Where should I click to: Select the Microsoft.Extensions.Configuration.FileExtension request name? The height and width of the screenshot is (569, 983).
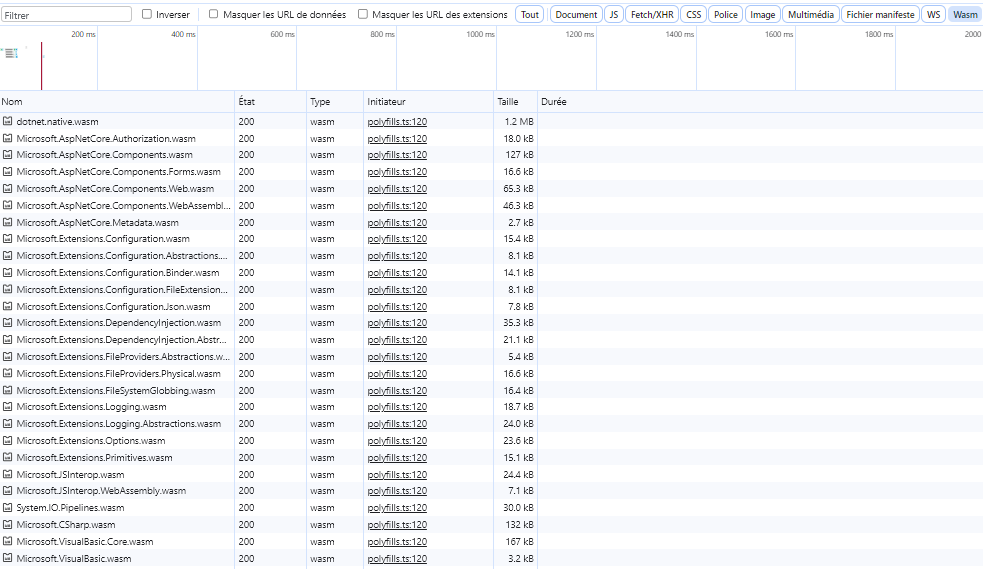point(122,290)
